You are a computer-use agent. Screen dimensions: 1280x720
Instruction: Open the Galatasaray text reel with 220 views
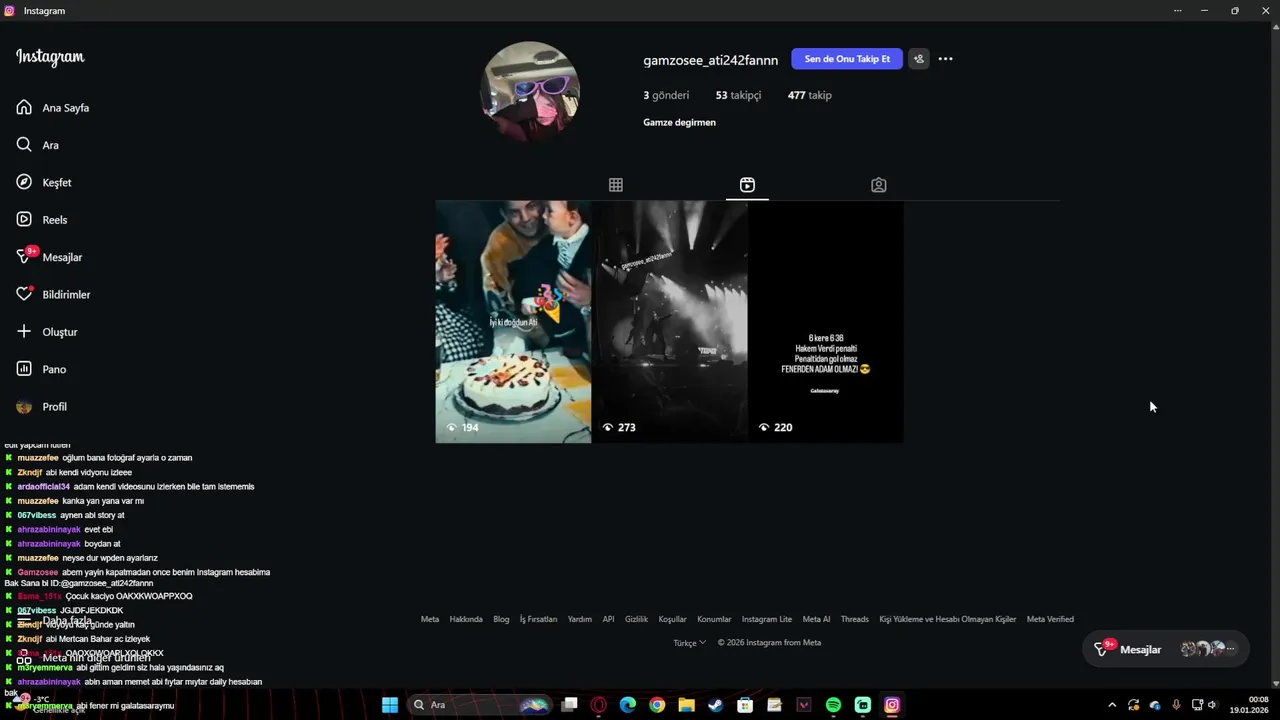point(826,322)
